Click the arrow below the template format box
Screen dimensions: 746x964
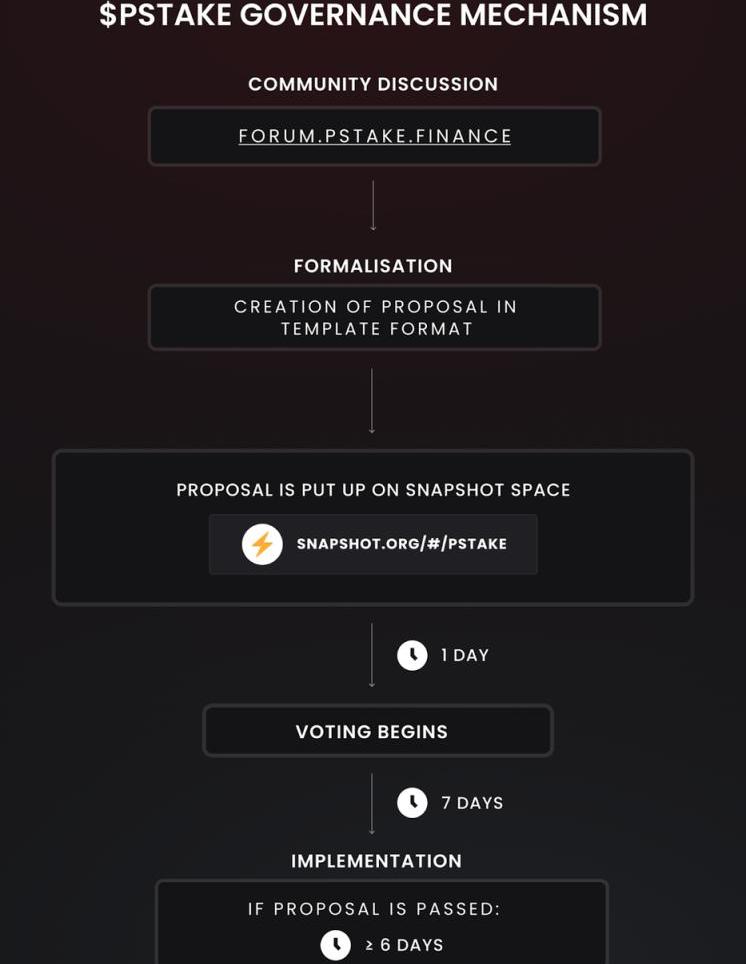(372, 400)
